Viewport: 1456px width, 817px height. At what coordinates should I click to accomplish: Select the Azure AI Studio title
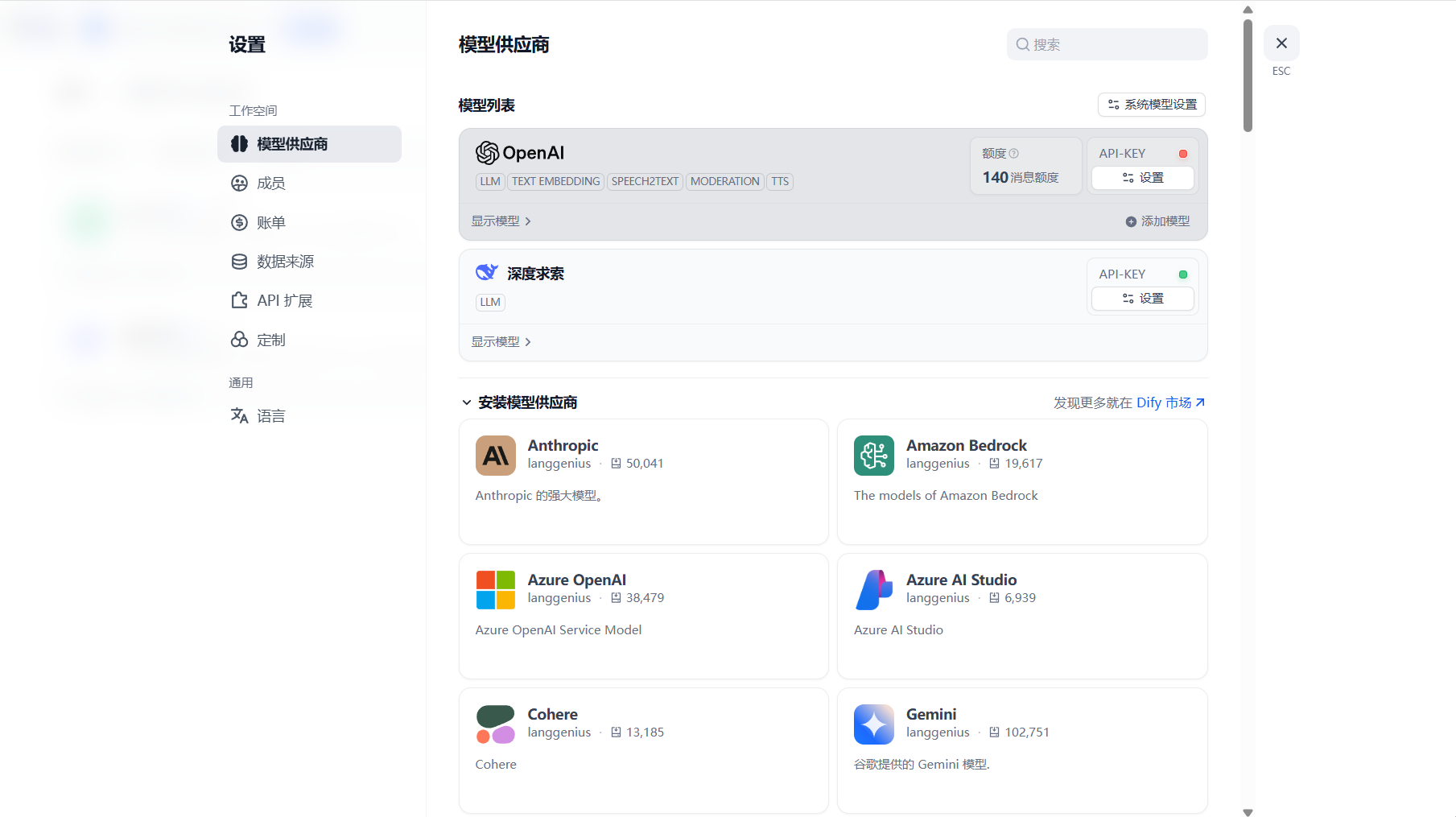(961, 580)
